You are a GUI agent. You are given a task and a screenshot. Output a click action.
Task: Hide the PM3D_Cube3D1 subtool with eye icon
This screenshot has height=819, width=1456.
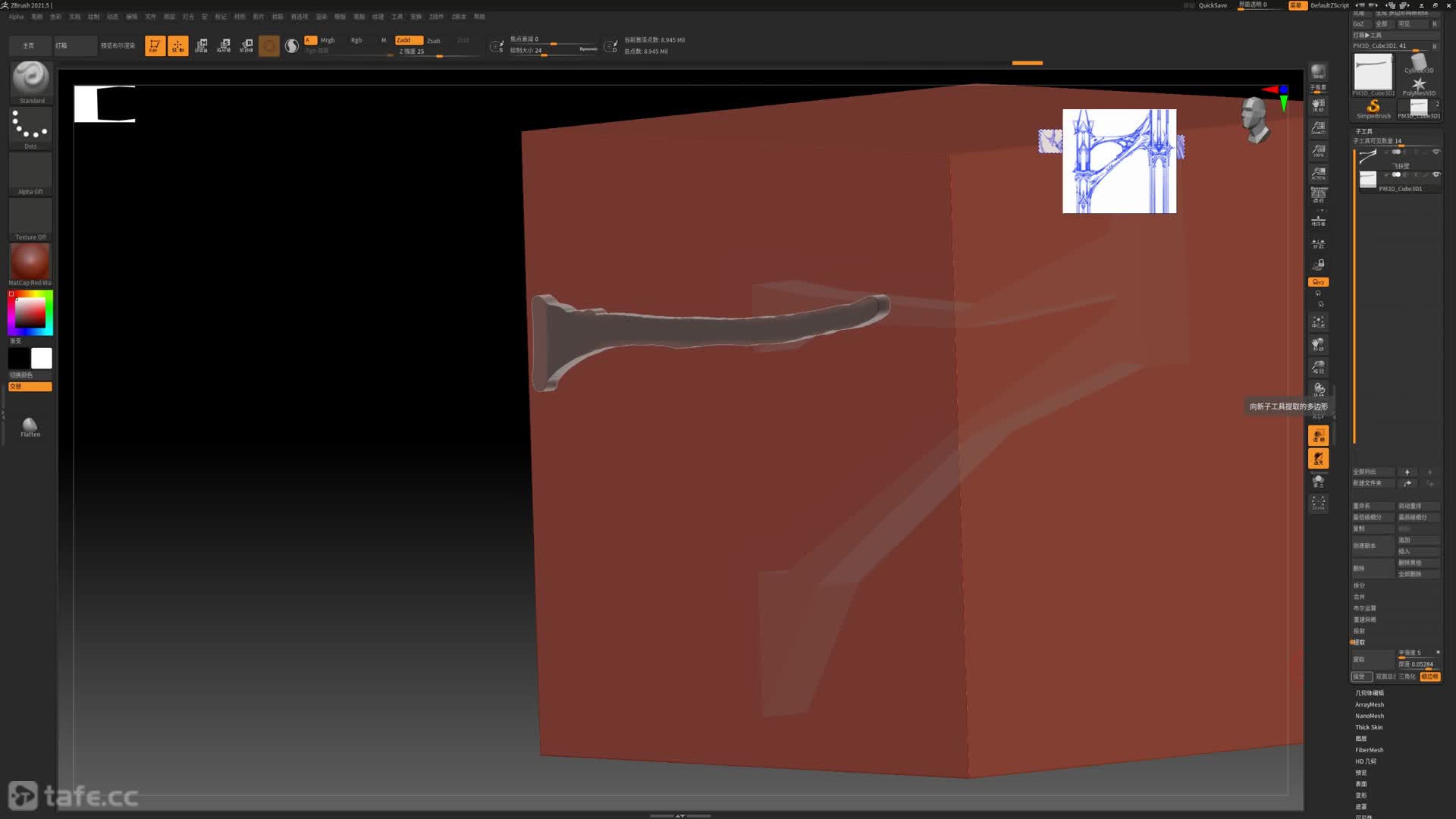[1436, 174]
